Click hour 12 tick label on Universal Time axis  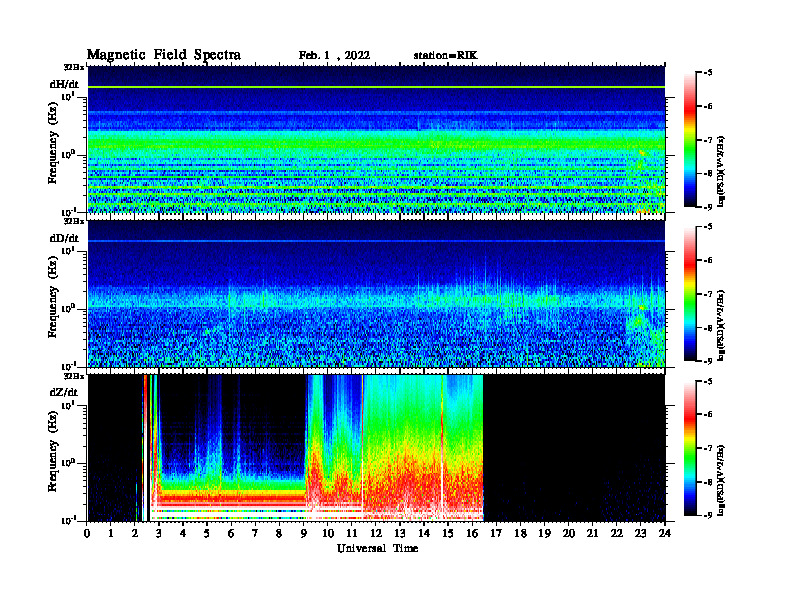point(376,533)
